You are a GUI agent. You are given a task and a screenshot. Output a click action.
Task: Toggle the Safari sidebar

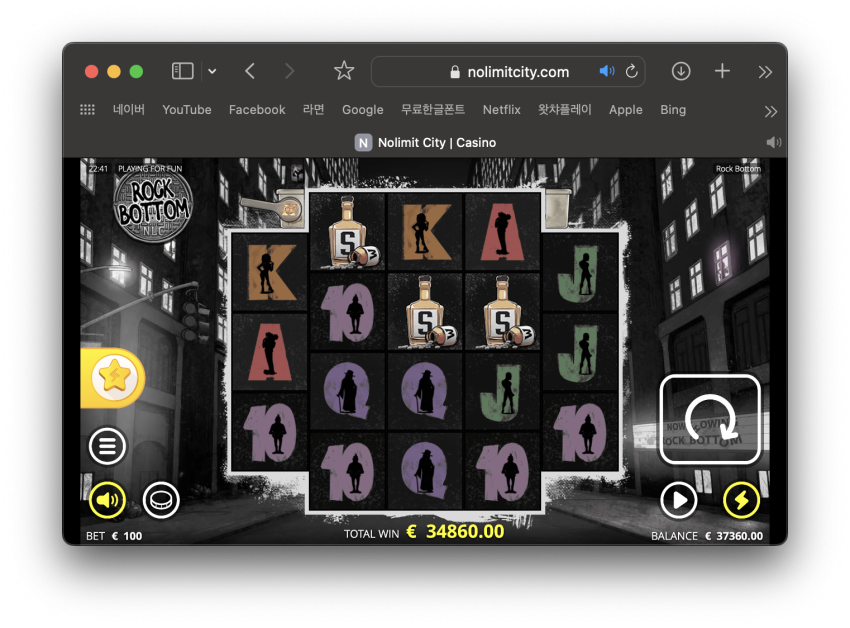click(183, 71)
